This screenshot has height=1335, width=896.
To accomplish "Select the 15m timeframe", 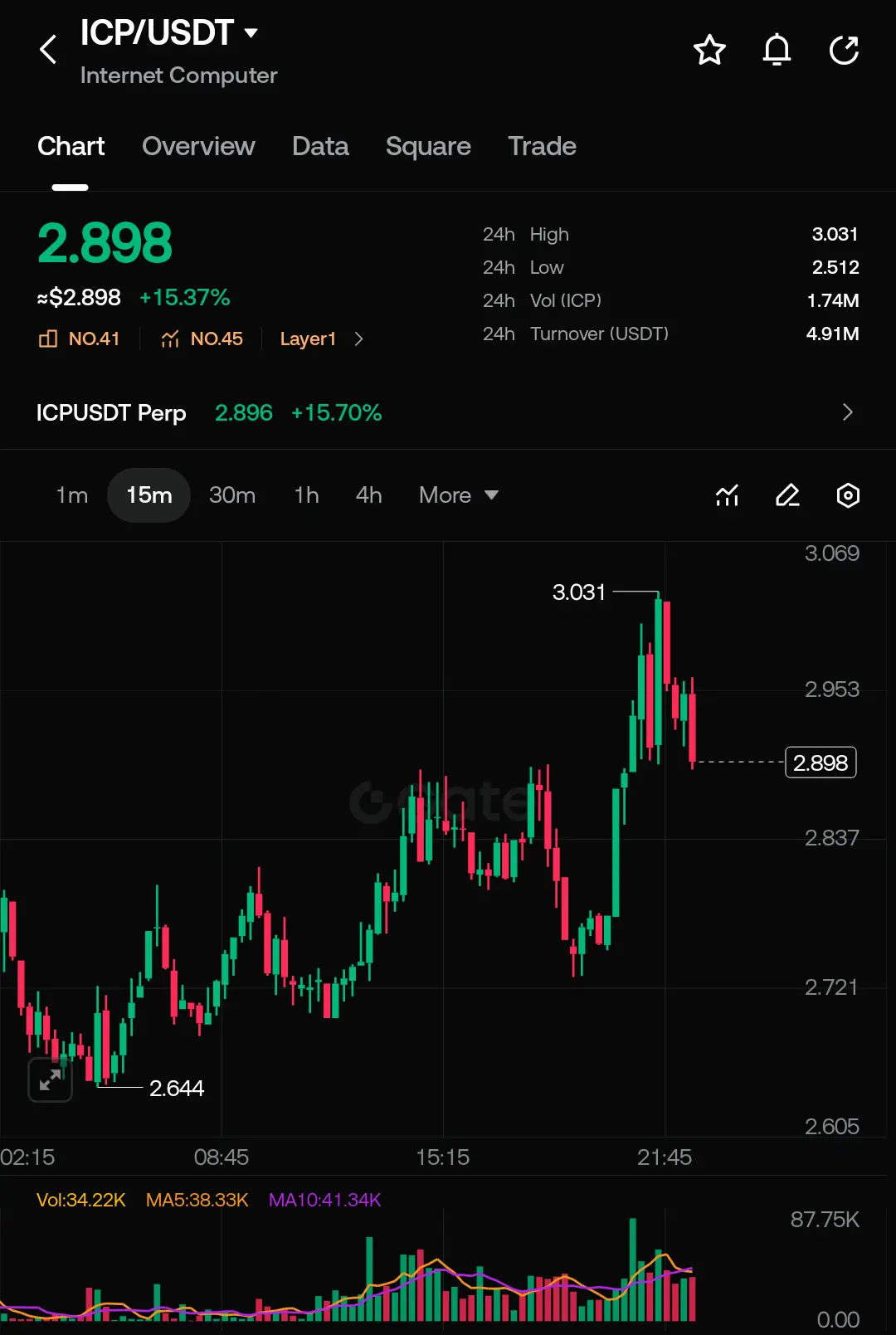I will (149, 495).
